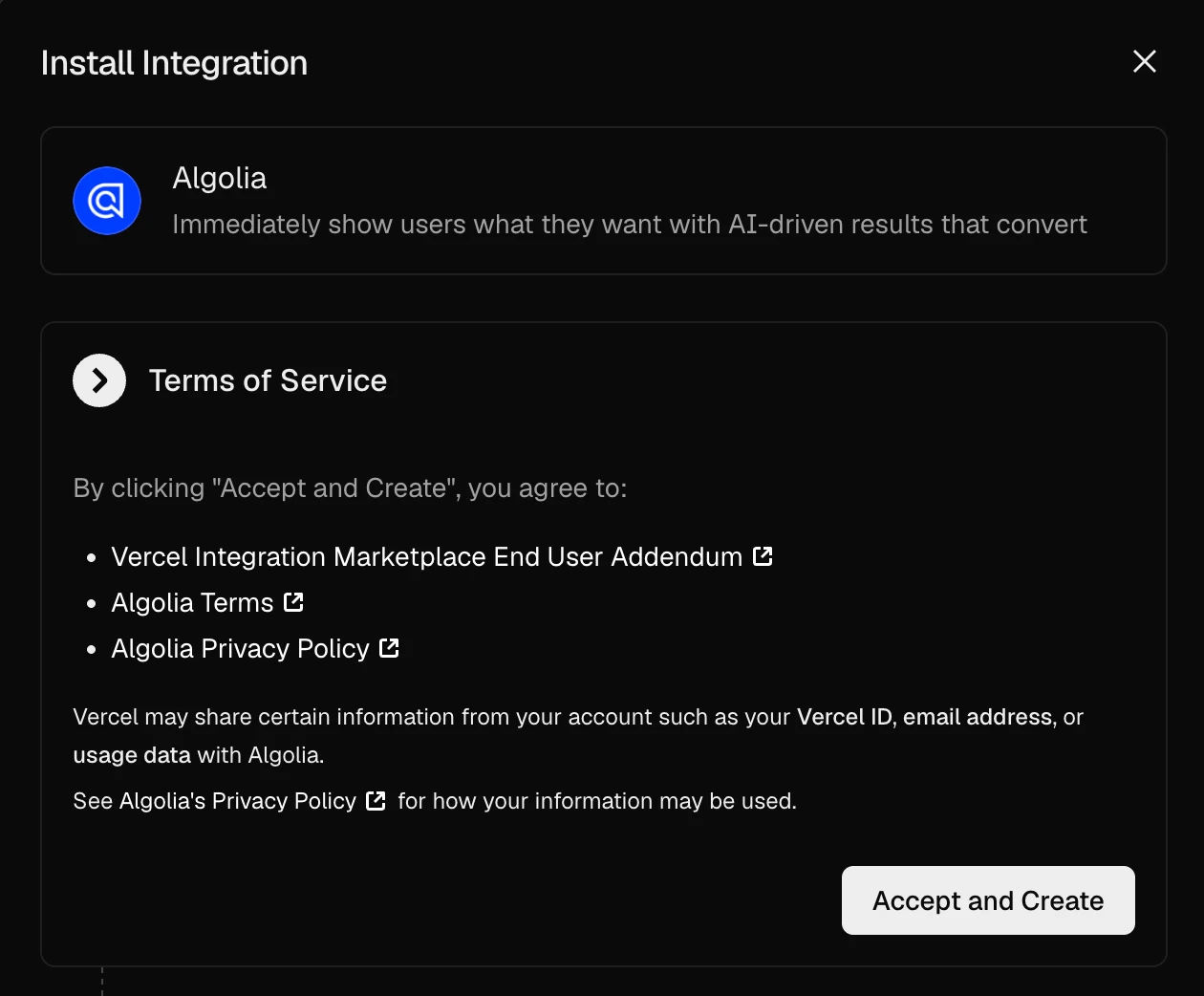Screen dimensions: 1204x996
Task: Collapse the Terms of Service chevron
Action: 99,380
